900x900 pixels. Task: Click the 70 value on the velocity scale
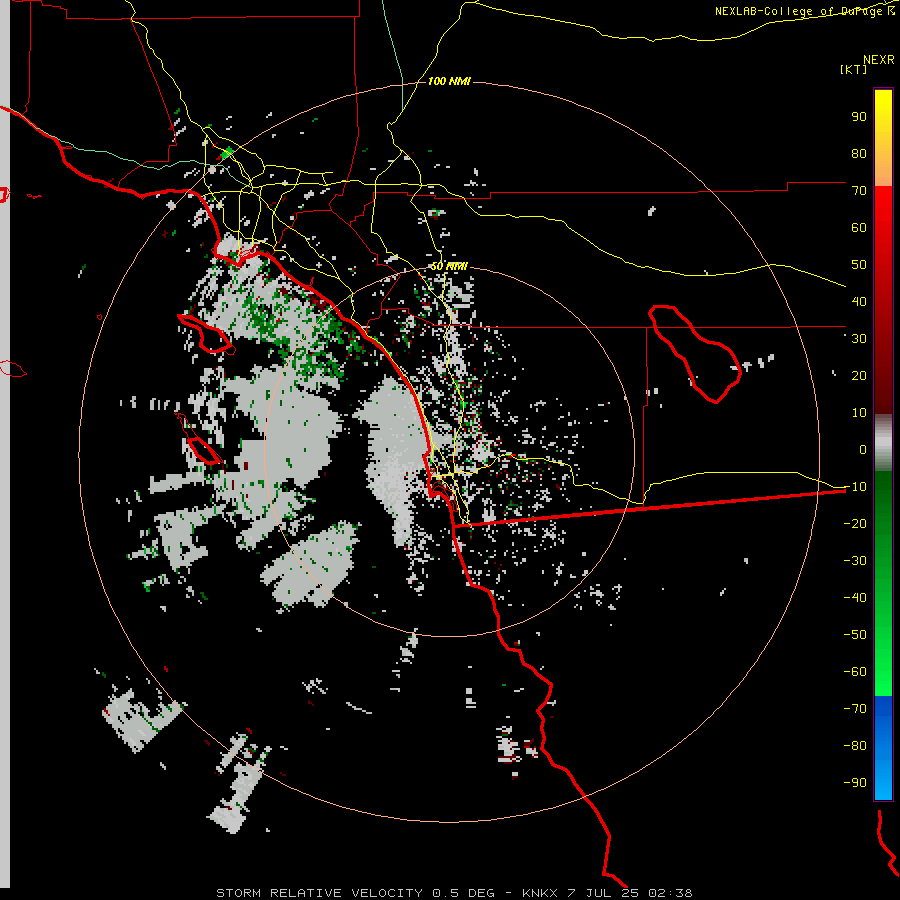tap(859, 191)
